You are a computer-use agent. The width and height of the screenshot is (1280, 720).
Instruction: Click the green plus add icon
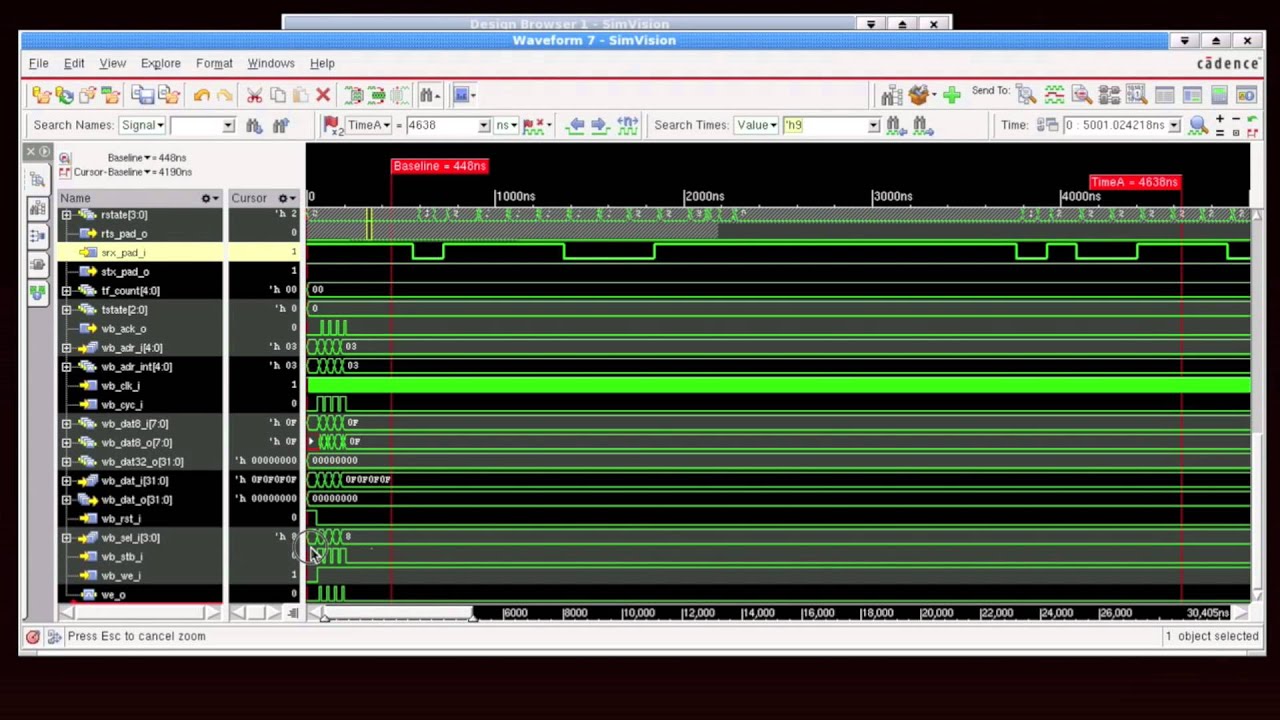click(951, 96)
